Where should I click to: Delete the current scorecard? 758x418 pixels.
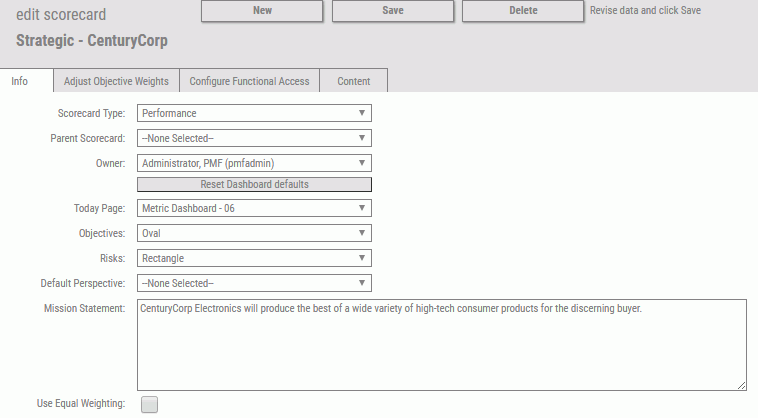click(x=523, y=11)
